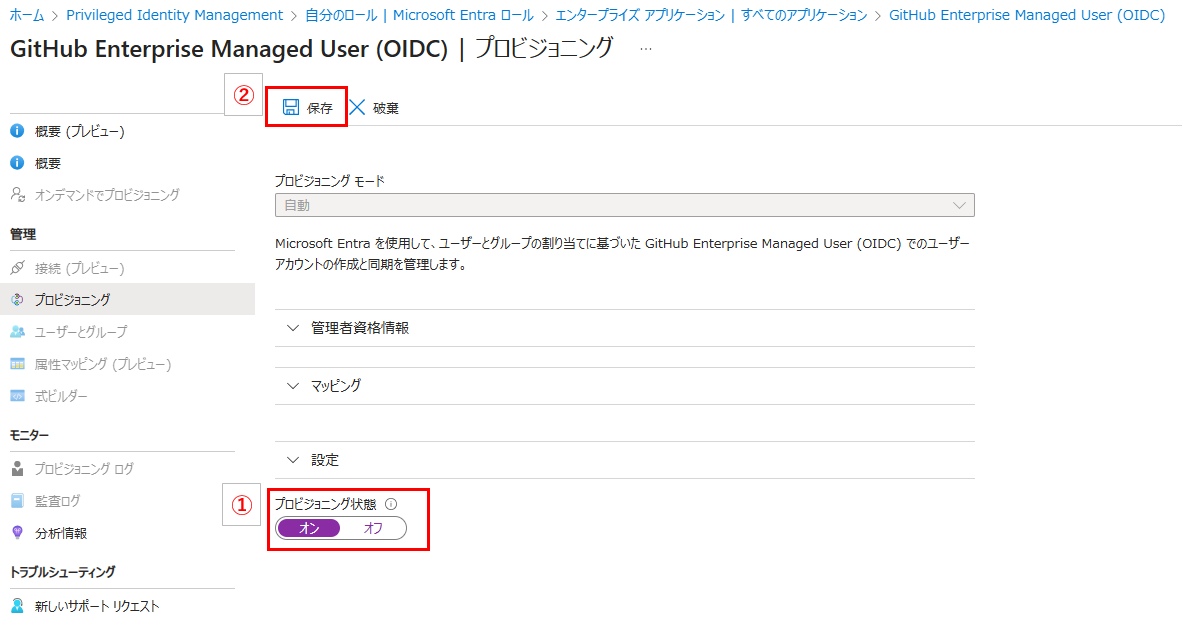Screen dimensions: 1182x624
Task: Open エンタープライズ アプリケーション breadcrumb link
Action: (x=711, y=15)
